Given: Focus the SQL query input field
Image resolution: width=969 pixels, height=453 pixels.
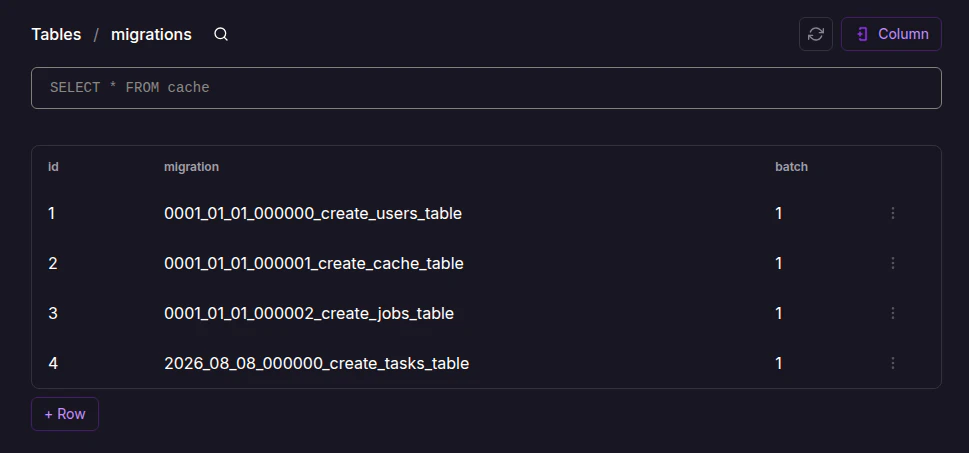Looking at the screenshot, I should pyautogui.click(x=486, y=88).
